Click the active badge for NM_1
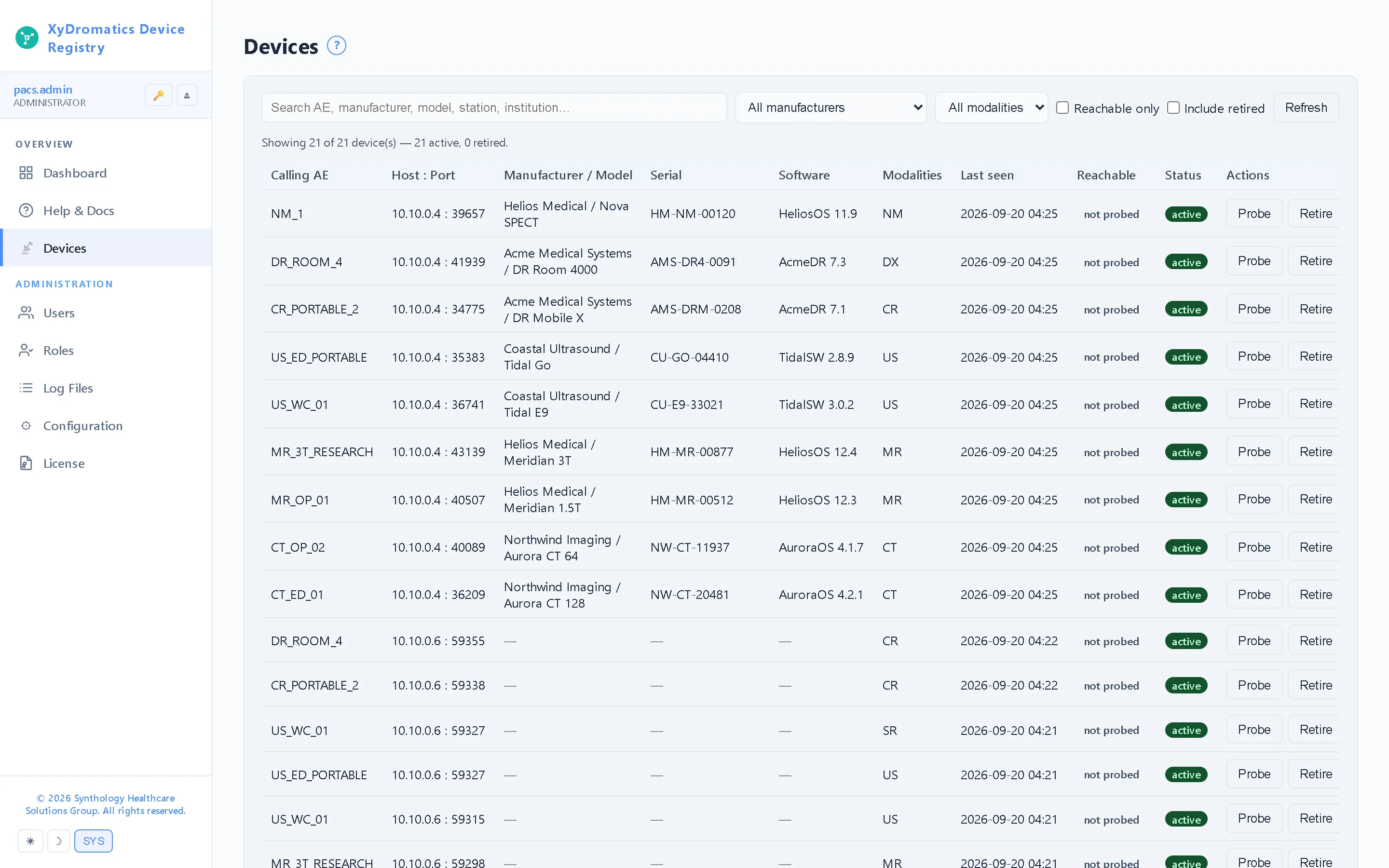The width and height of the screenshot is (1389, 868). [1186, 214]
